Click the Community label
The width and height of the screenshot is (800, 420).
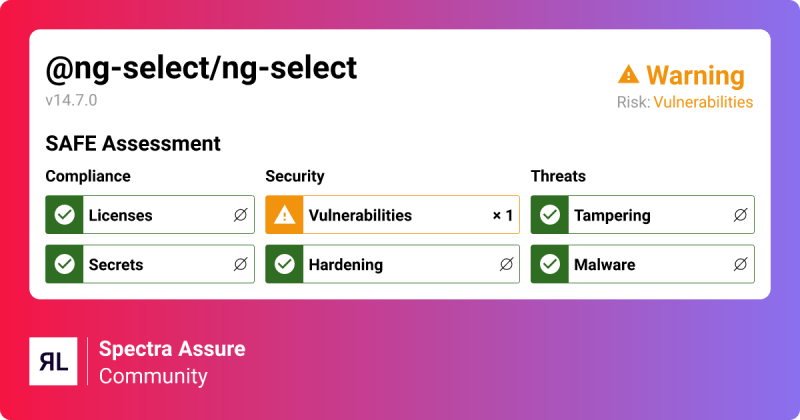(x=153, y=376)
